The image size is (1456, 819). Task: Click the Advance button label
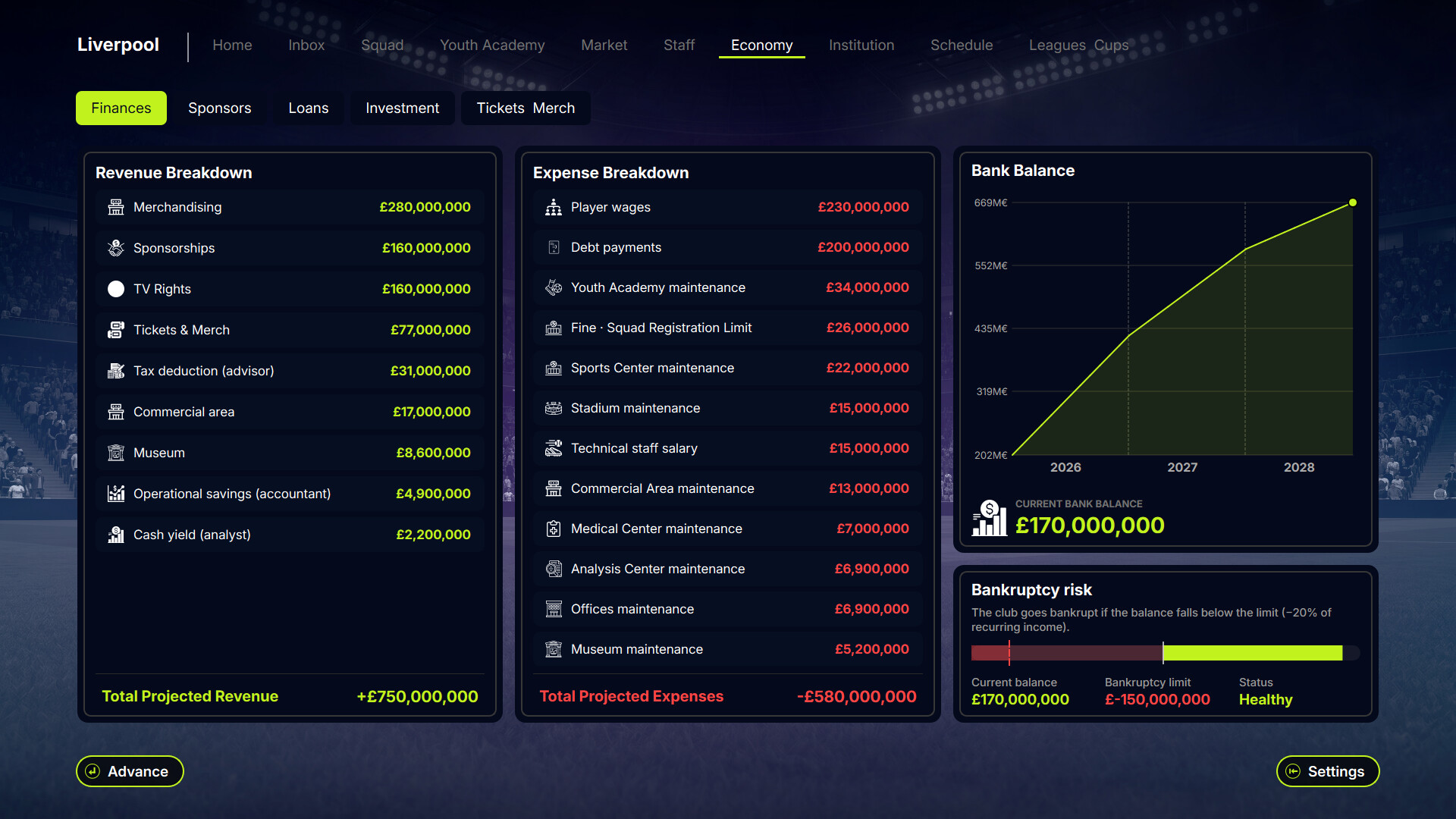[138, 771]
